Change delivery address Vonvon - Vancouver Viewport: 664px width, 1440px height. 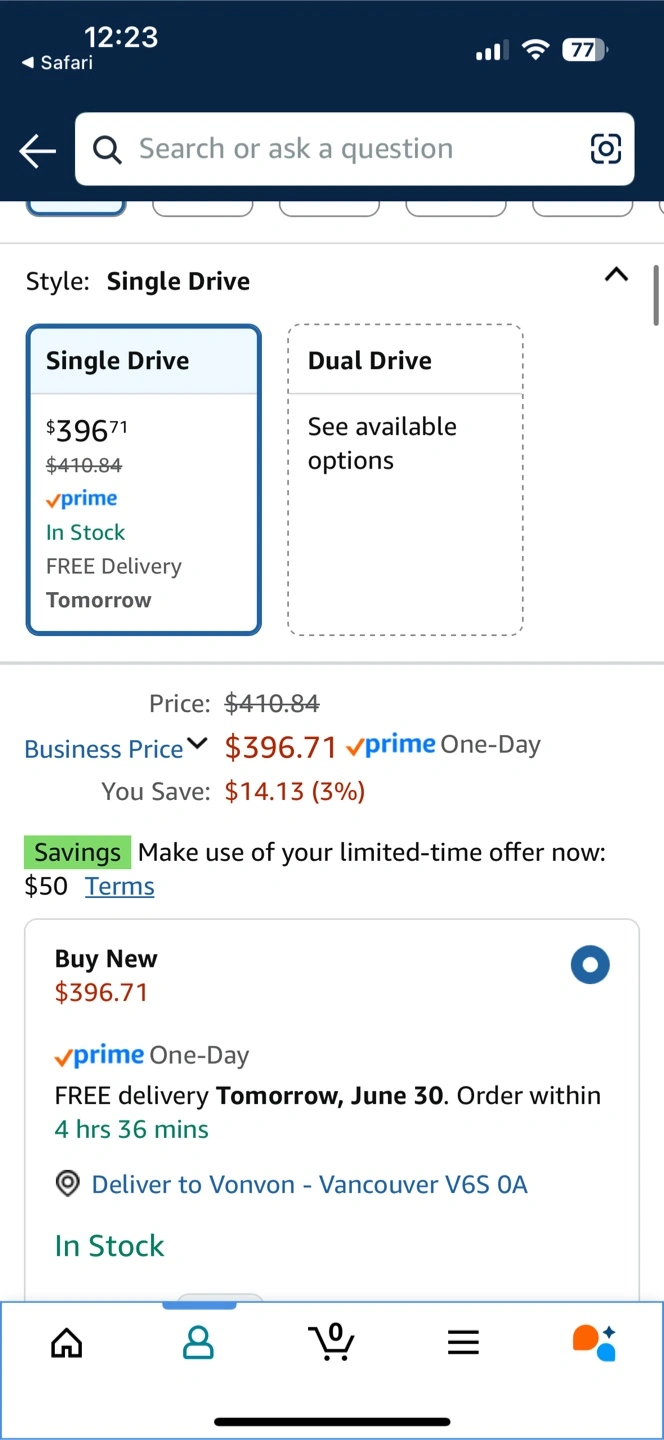(310, 1184)
